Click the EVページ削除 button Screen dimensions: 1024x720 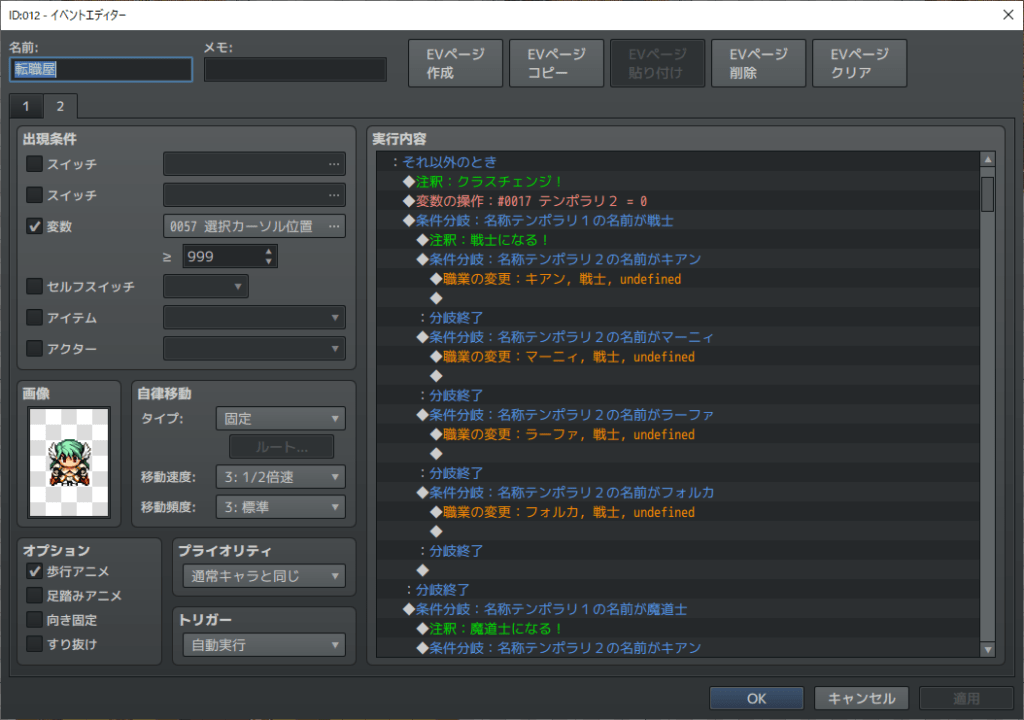[758, 63]
